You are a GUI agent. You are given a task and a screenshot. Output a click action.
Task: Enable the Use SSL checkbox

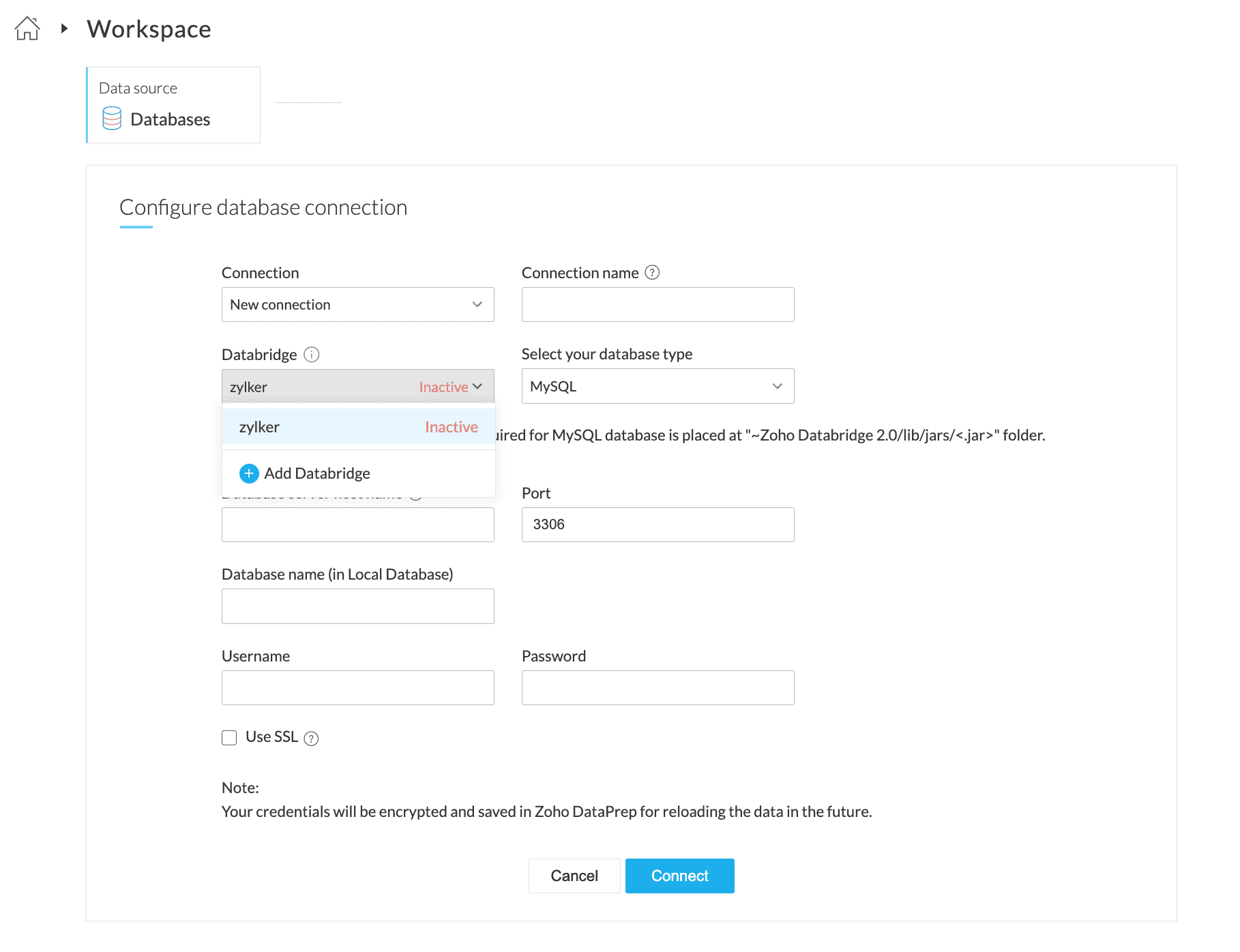point(229,738)
